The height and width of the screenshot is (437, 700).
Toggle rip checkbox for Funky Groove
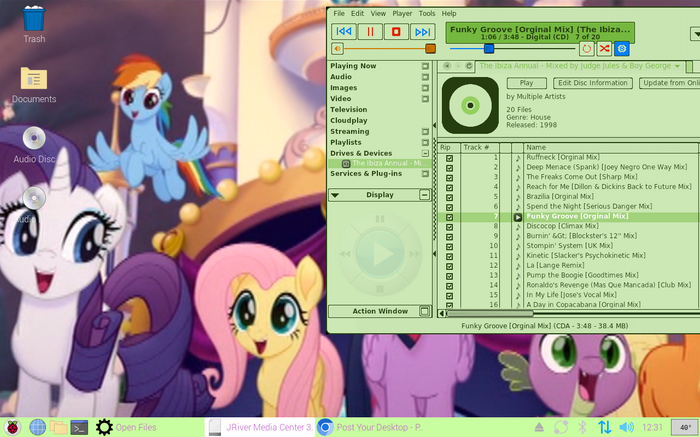(x=450, y=217)
